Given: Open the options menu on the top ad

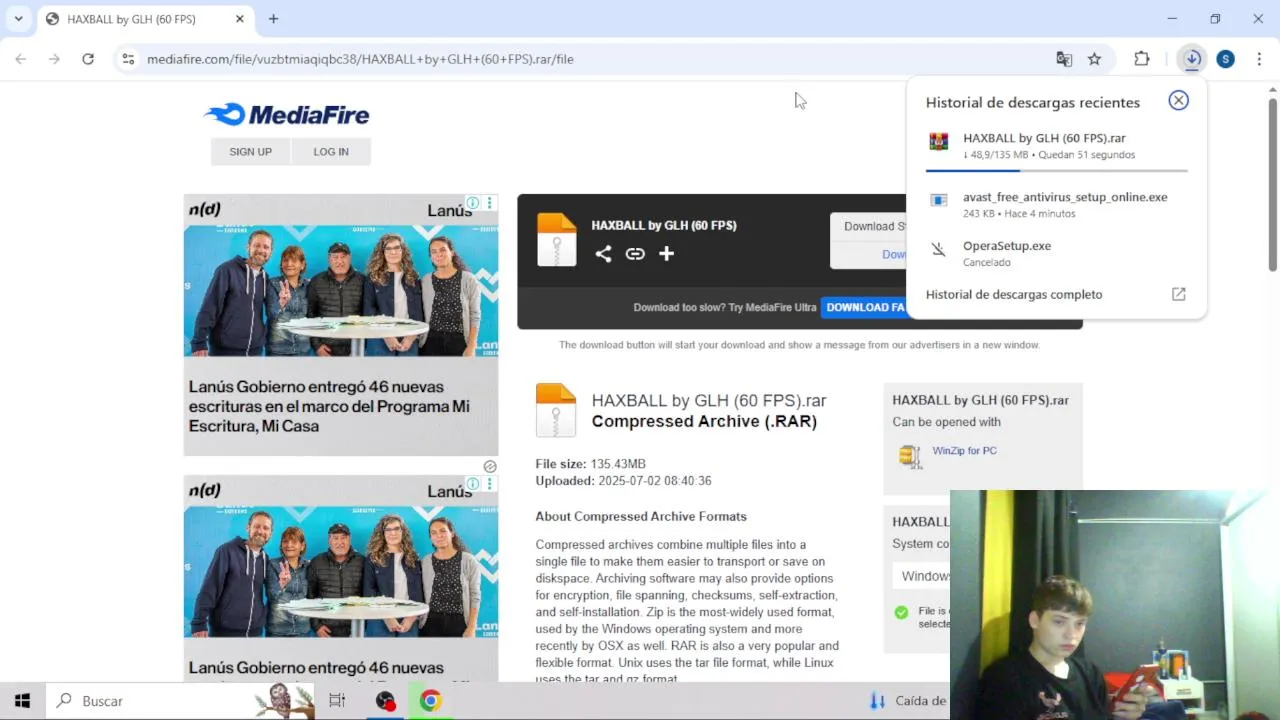Looking at the screenshot, I should tap(489, 203).
